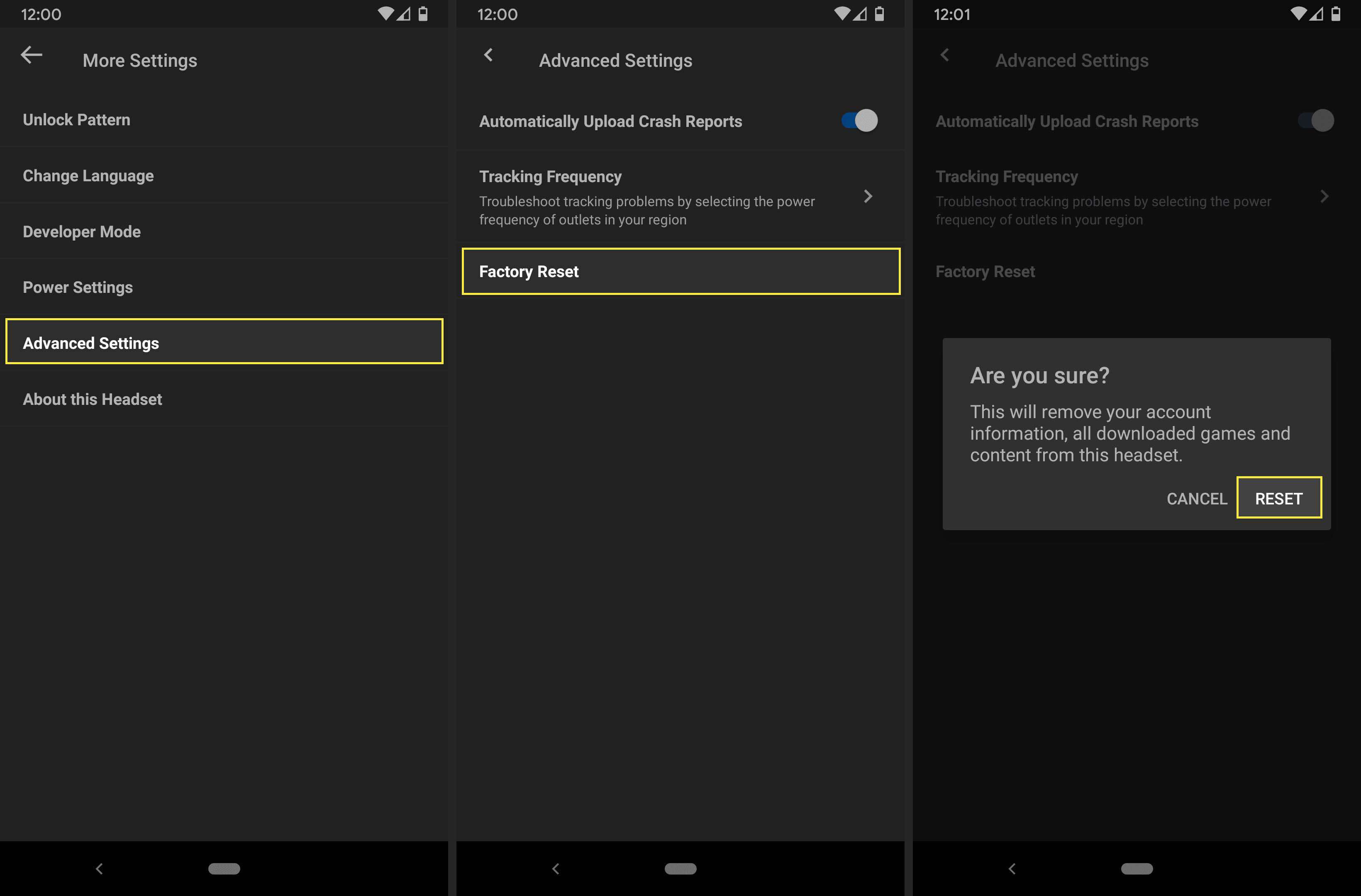Open Advanced Settings from More Settings

tap(224, 343)
